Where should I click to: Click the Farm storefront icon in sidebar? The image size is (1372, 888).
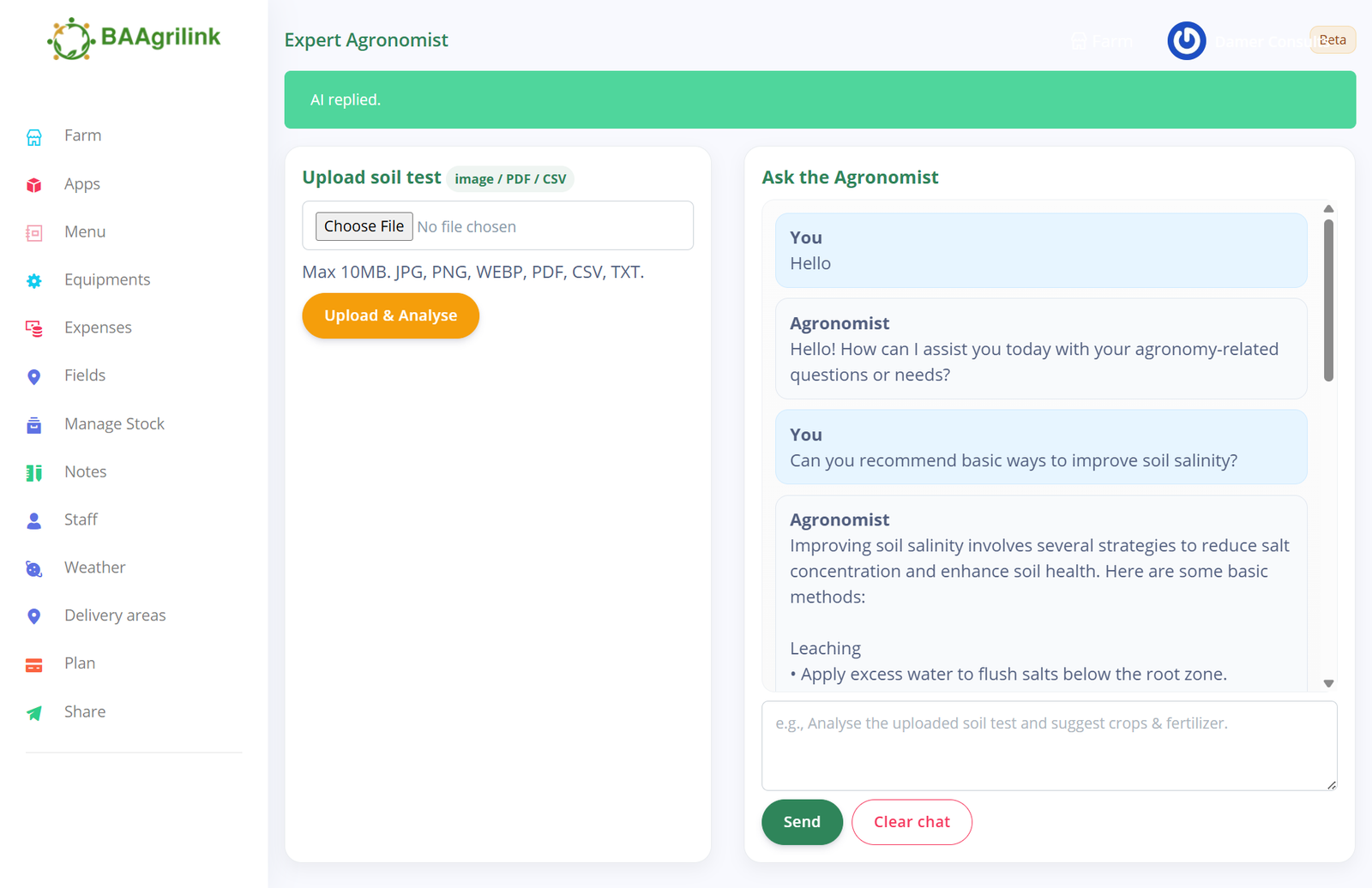[34, 137]
